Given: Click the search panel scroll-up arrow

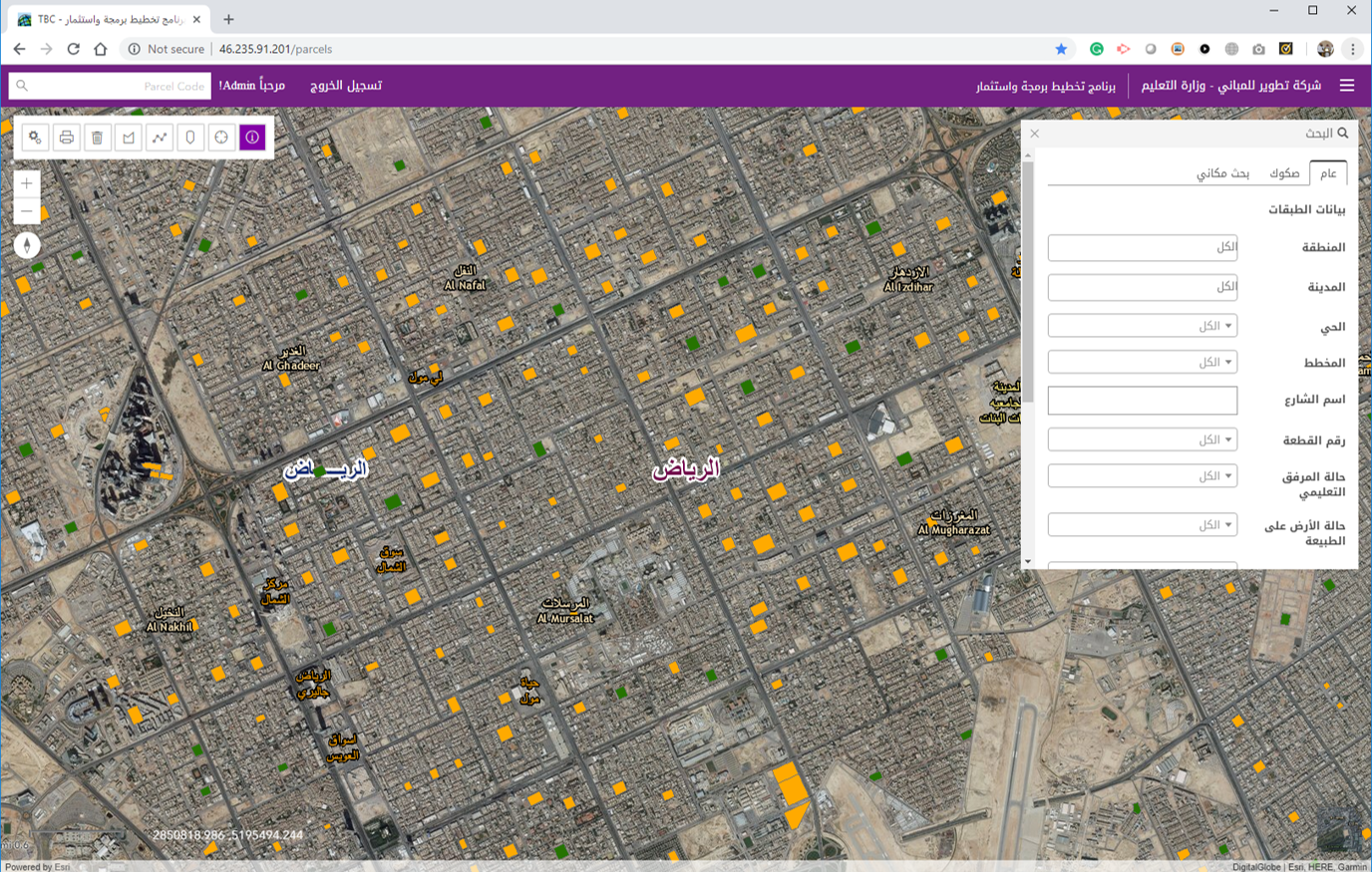Looking at the screenshot, I should coord(1028,155).
